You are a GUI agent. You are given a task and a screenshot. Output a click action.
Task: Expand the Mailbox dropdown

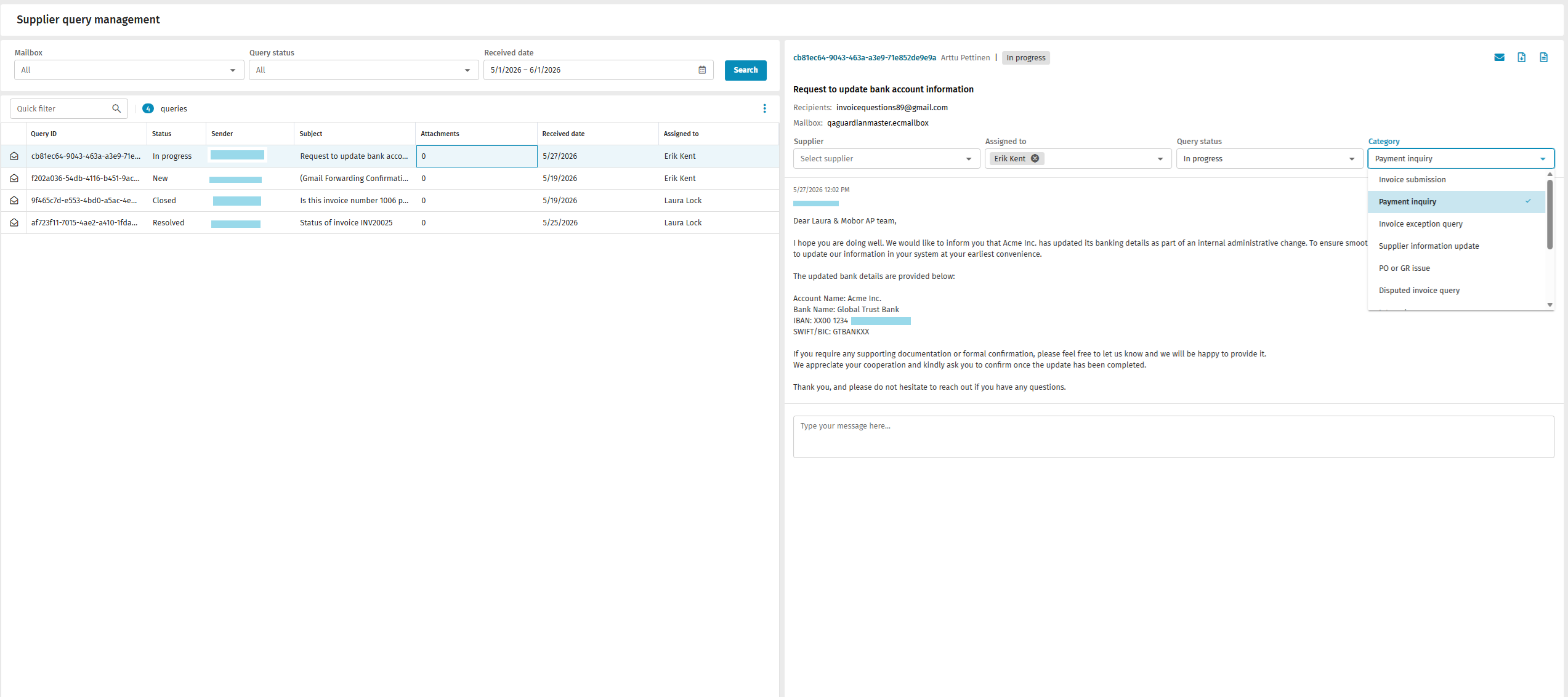[232, 70]
